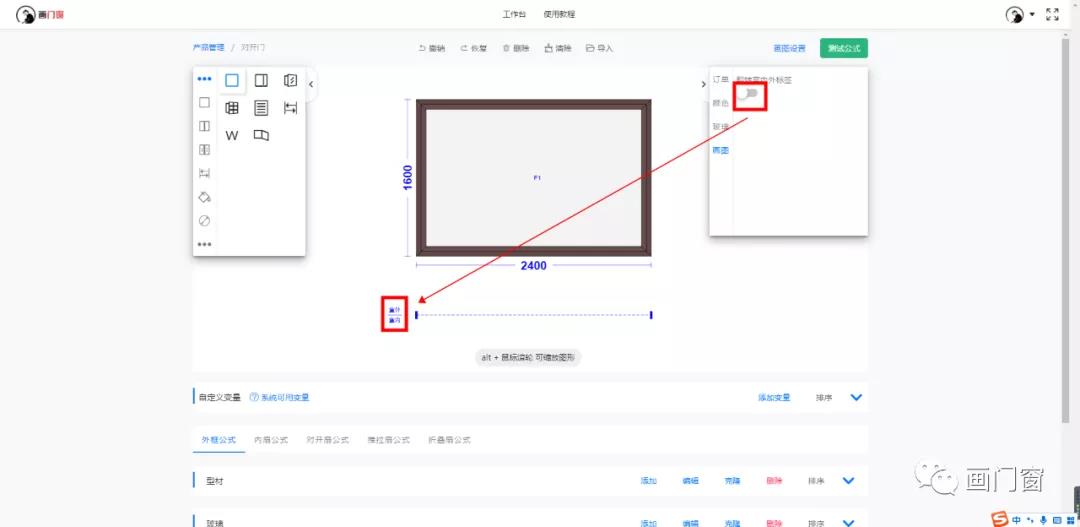
Task: Click the 添加变量 link
Action: (x=774, y=398)
